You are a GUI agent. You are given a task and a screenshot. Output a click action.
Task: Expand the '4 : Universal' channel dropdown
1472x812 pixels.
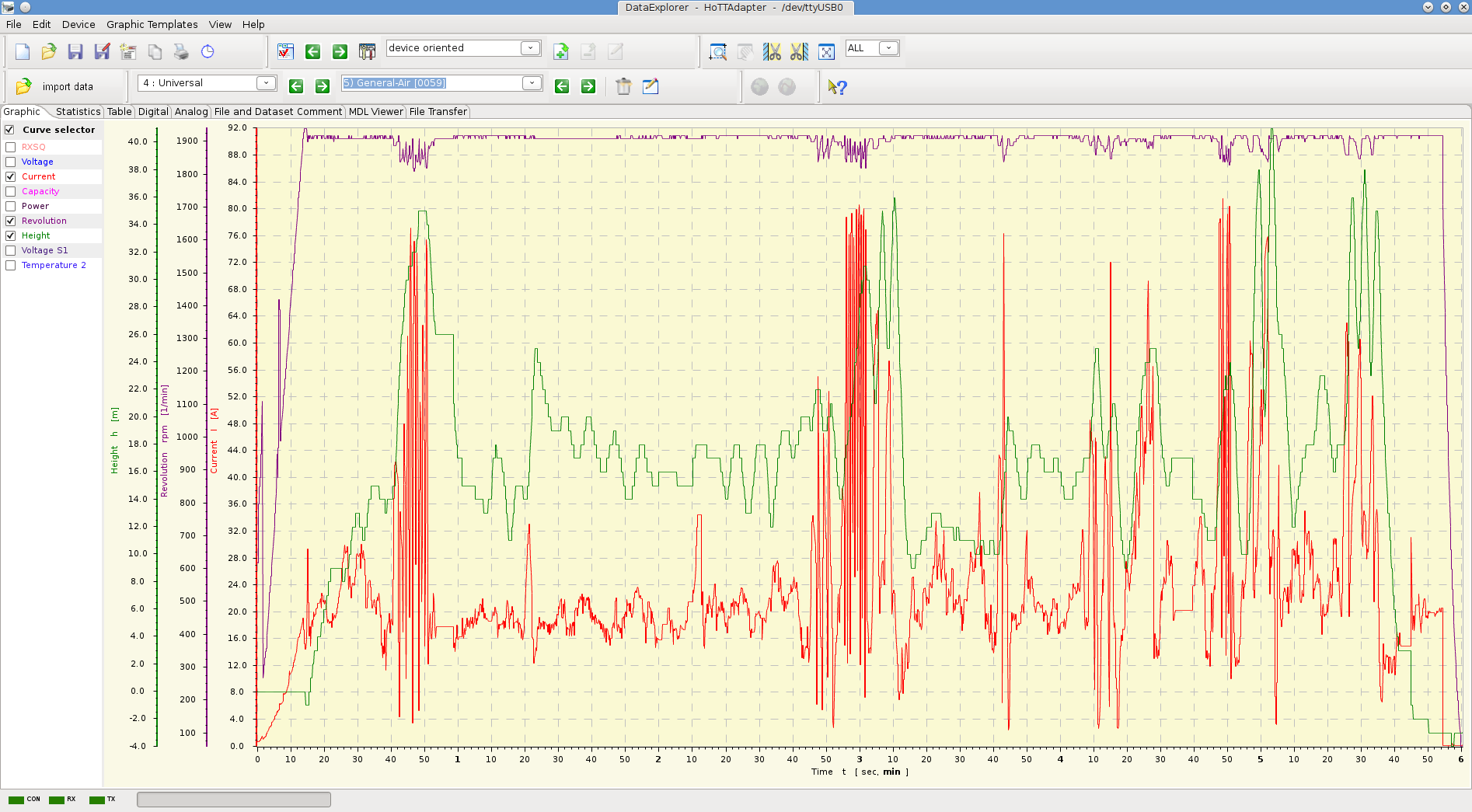266,83
